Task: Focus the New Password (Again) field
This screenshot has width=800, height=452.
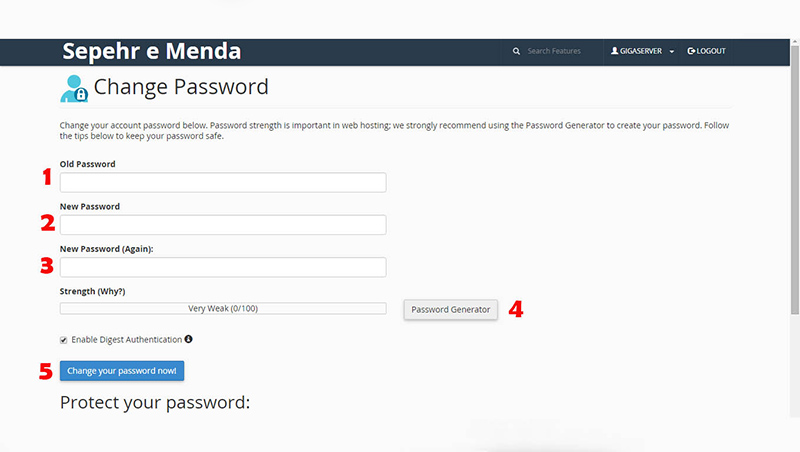Action: point(223,267)
